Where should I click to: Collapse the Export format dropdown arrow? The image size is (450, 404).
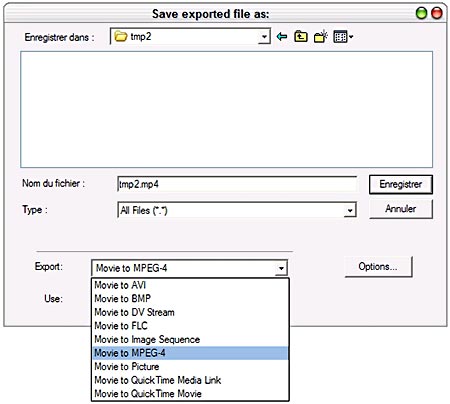coord(281,268)
